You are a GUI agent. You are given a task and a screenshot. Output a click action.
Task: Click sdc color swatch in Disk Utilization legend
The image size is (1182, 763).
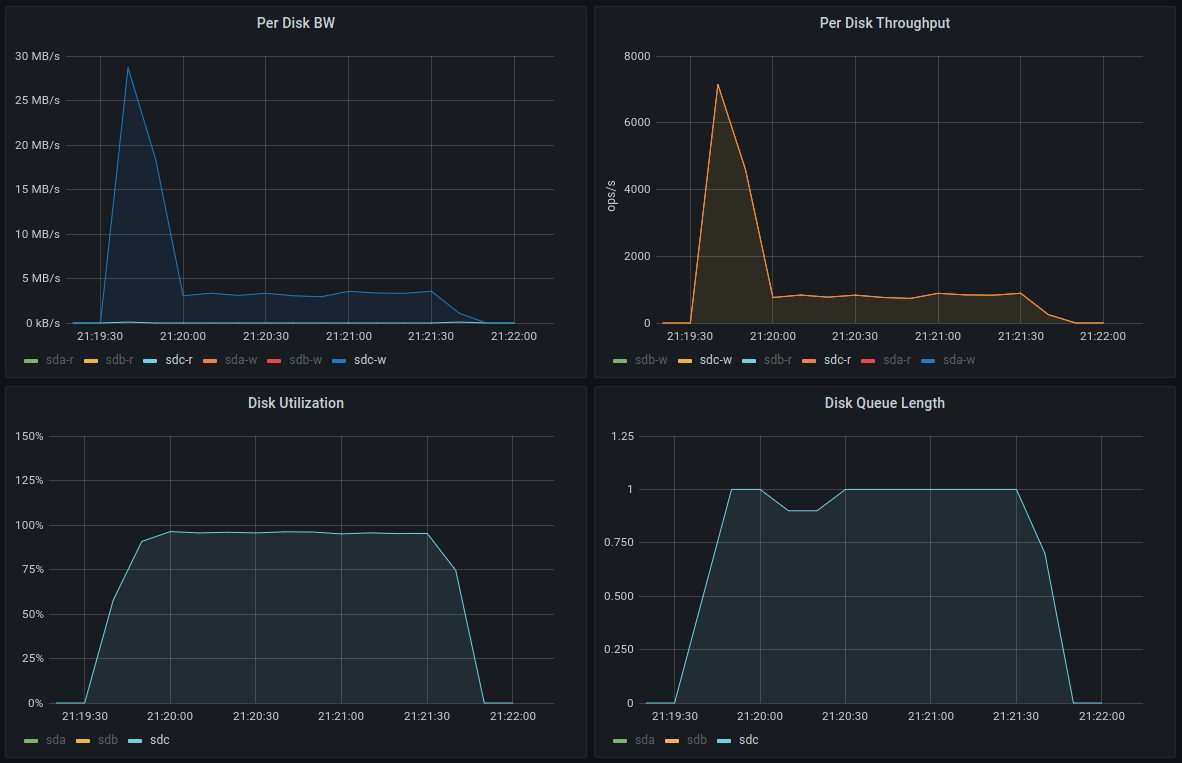135,741
